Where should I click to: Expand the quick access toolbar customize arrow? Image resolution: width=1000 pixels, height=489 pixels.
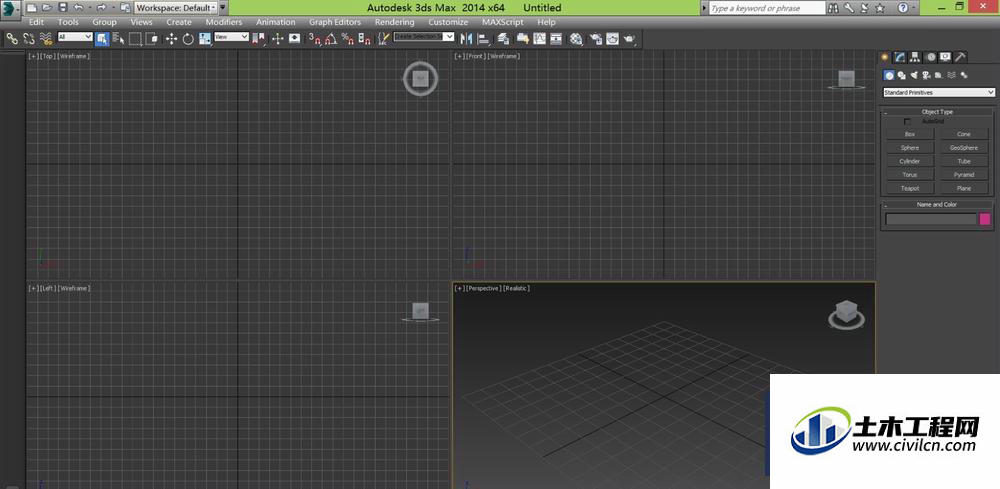(223, 8)
